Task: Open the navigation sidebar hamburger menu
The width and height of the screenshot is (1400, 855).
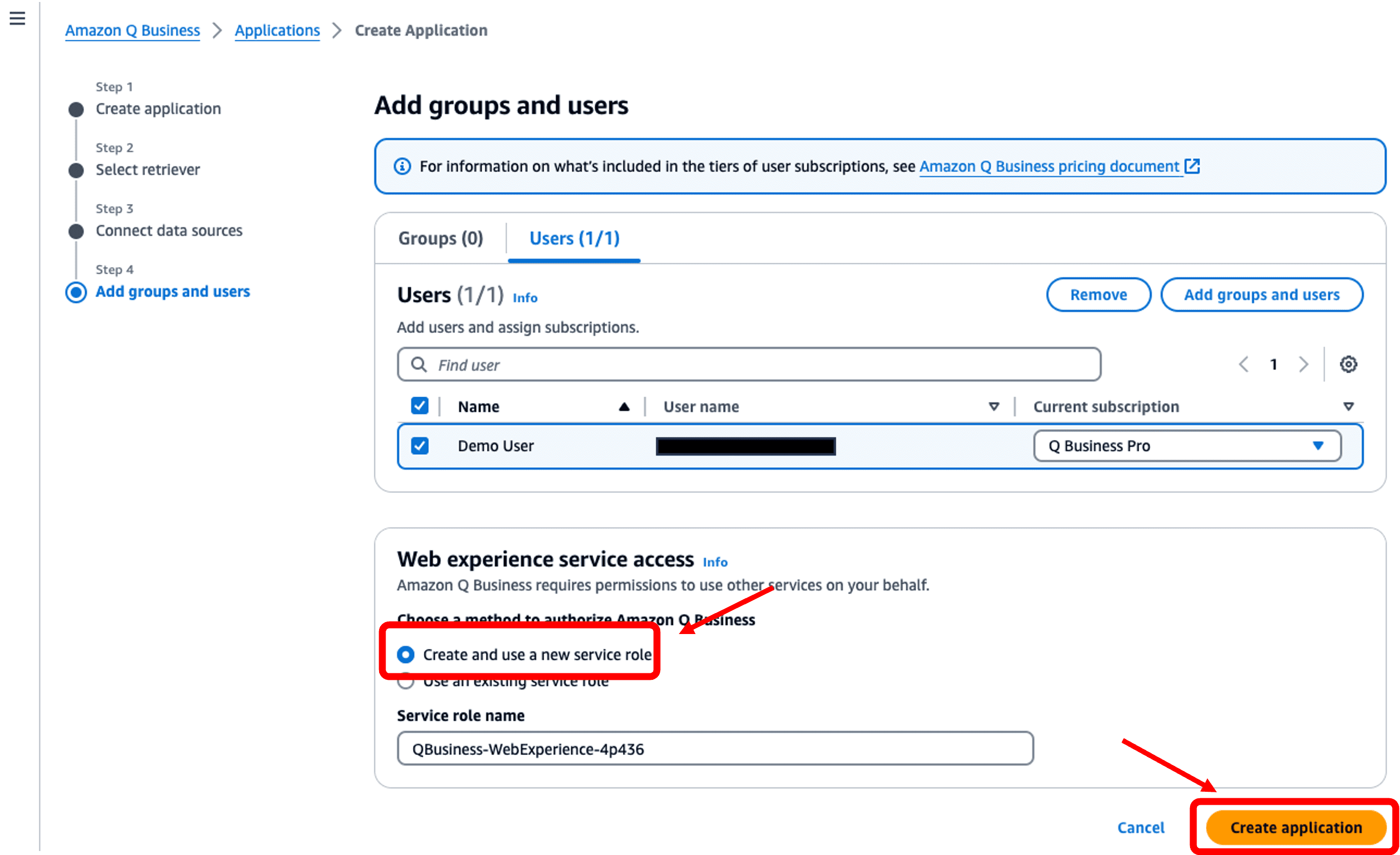Action: point(17,19)
